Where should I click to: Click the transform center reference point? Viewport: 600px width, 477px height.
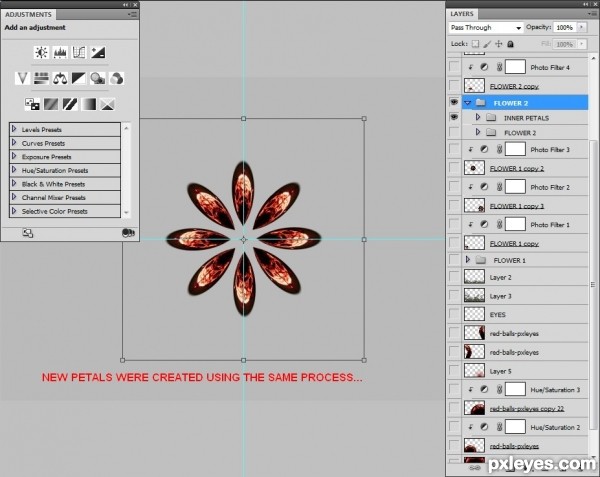(244, 239)
